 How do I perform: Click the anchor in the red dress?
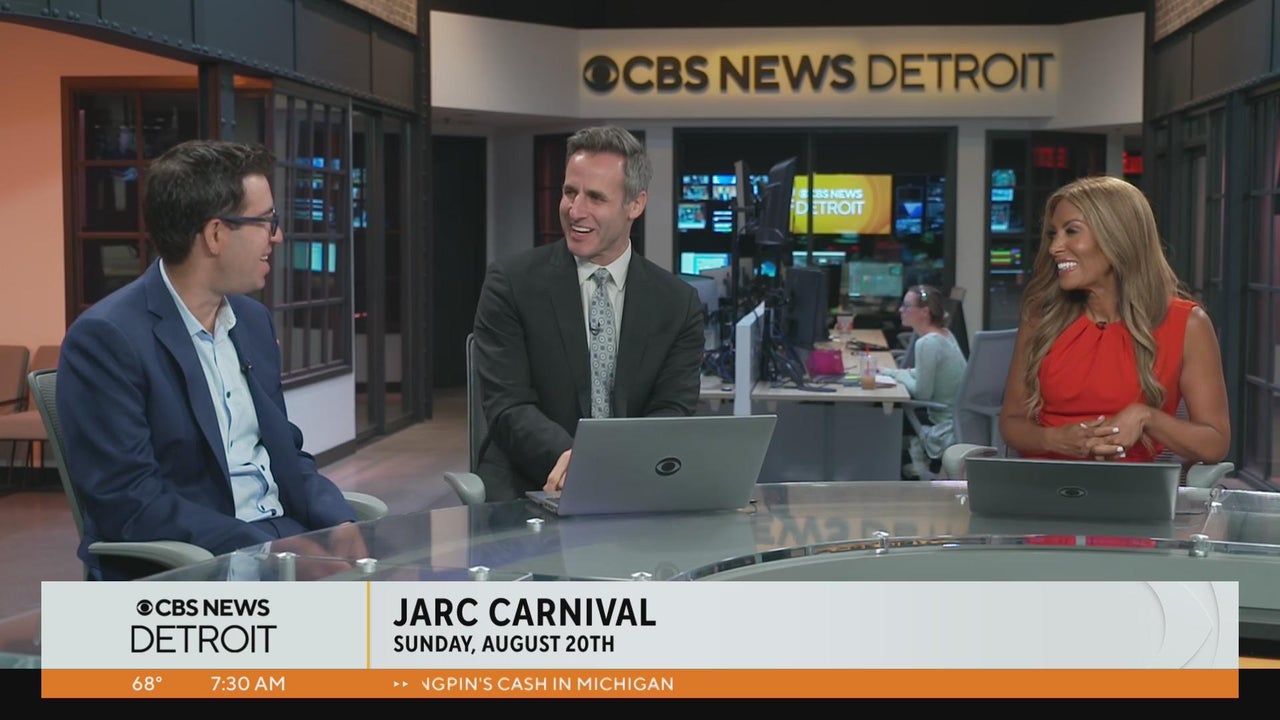(x=1110, y=340)
